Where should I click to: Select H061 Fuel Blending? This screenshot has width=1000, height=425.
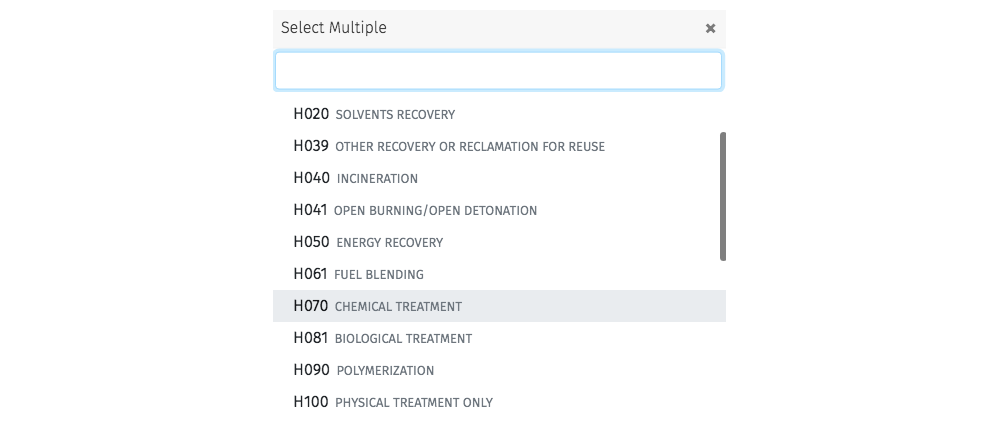click(x=499, y=274)
